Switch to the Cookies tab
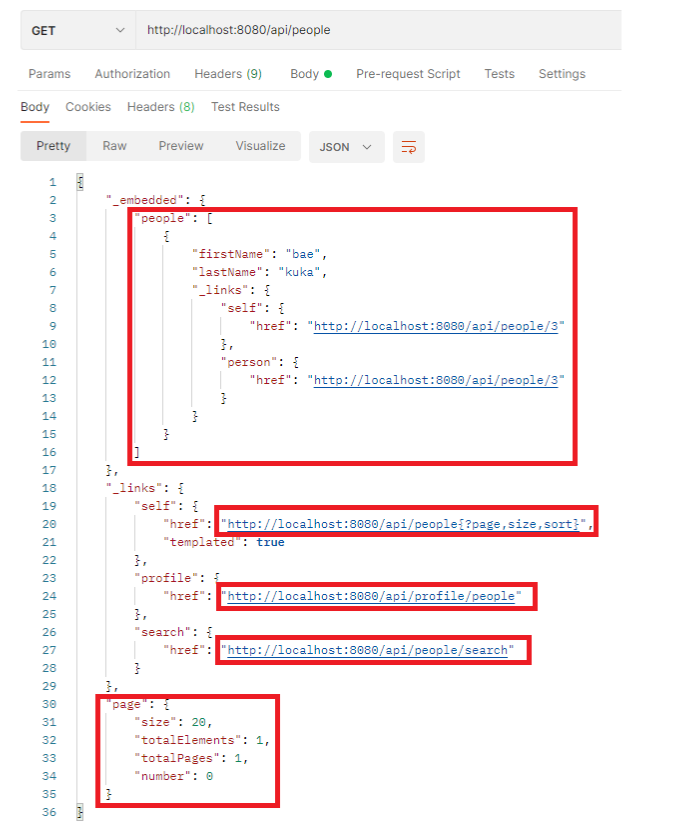Viewport: 690px width, 835px height. pos(88,107)
